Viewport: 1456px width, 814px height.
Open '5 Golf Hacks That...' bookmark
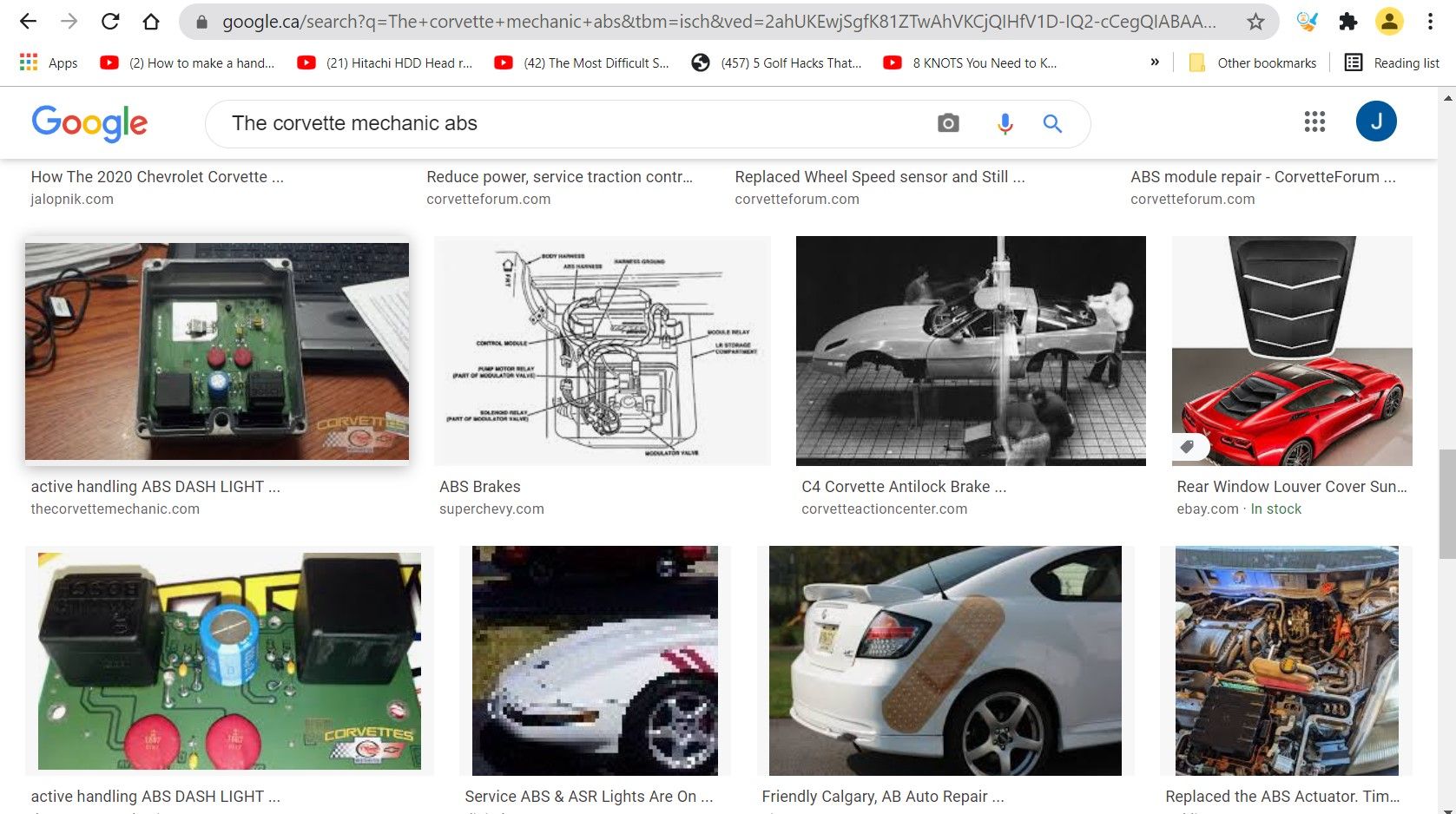(x=777, y=62)
